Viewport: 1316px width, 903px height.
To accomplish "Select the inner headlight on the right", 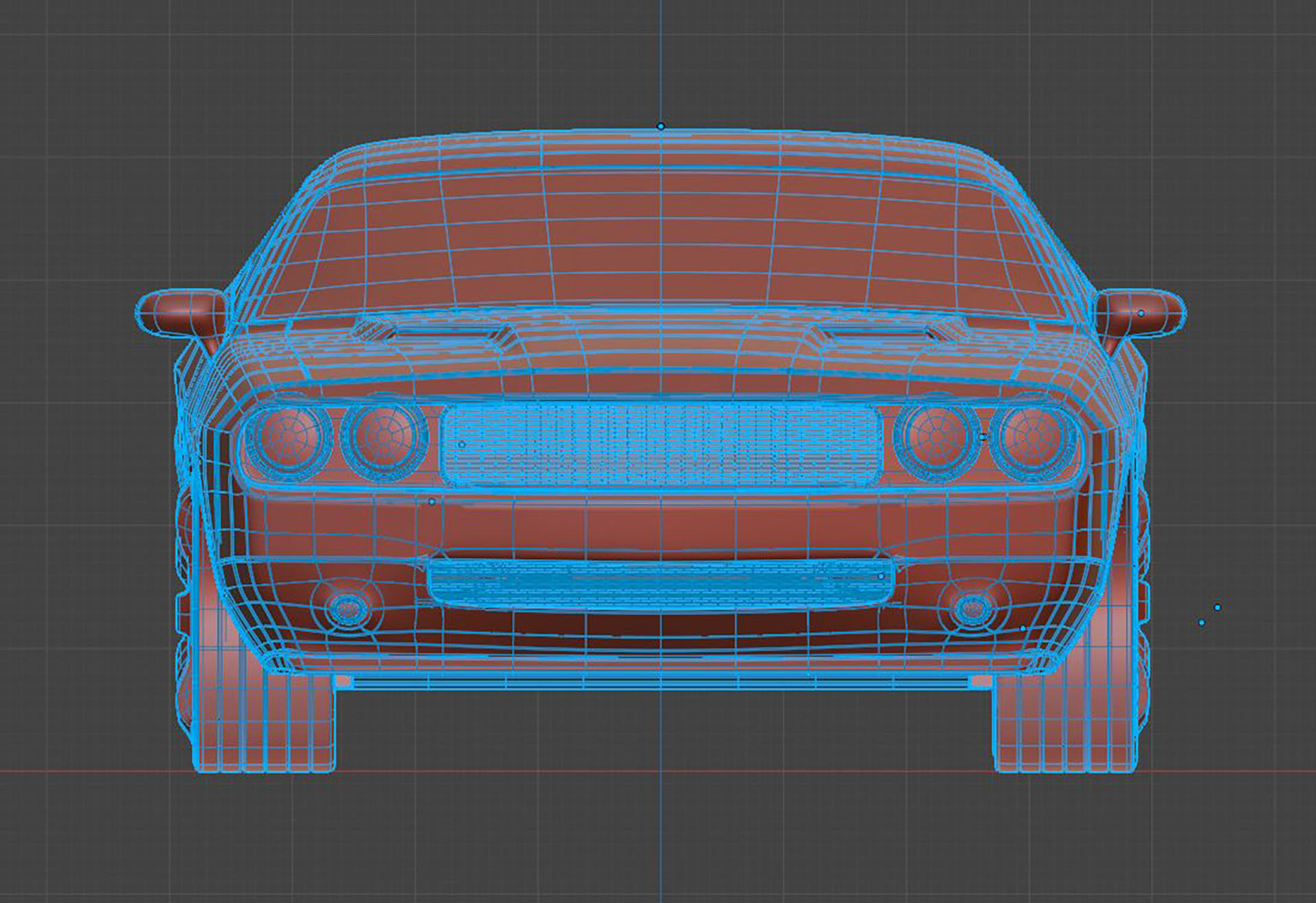I will click(x=936, y=437).
